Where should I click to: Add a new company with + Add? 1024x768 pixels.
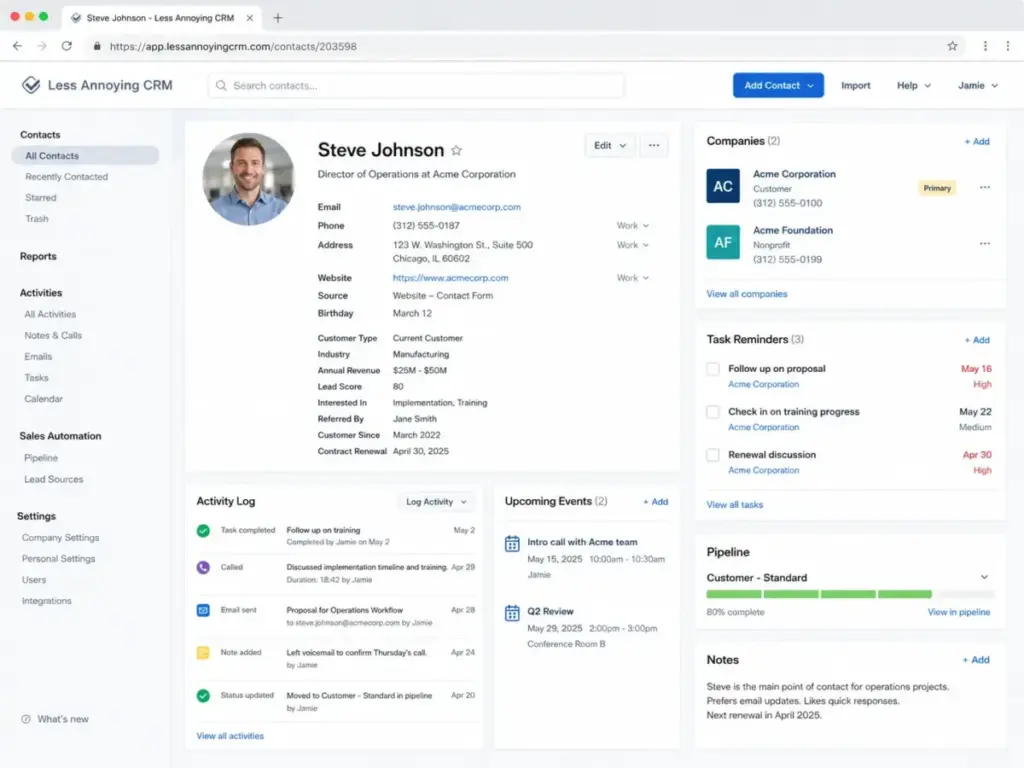(977, 142)
